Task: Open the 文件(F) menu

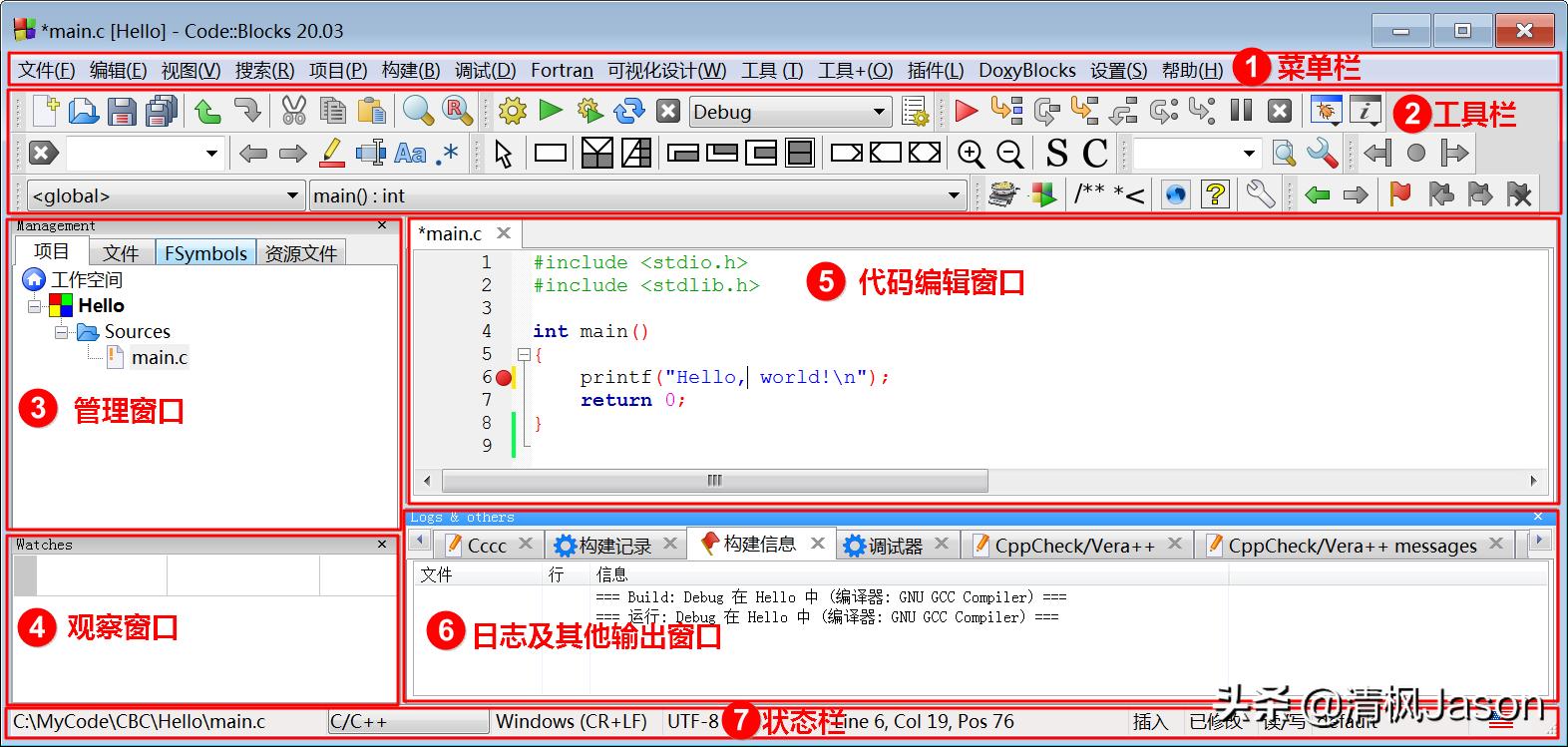Action: [x=47, y=70]
